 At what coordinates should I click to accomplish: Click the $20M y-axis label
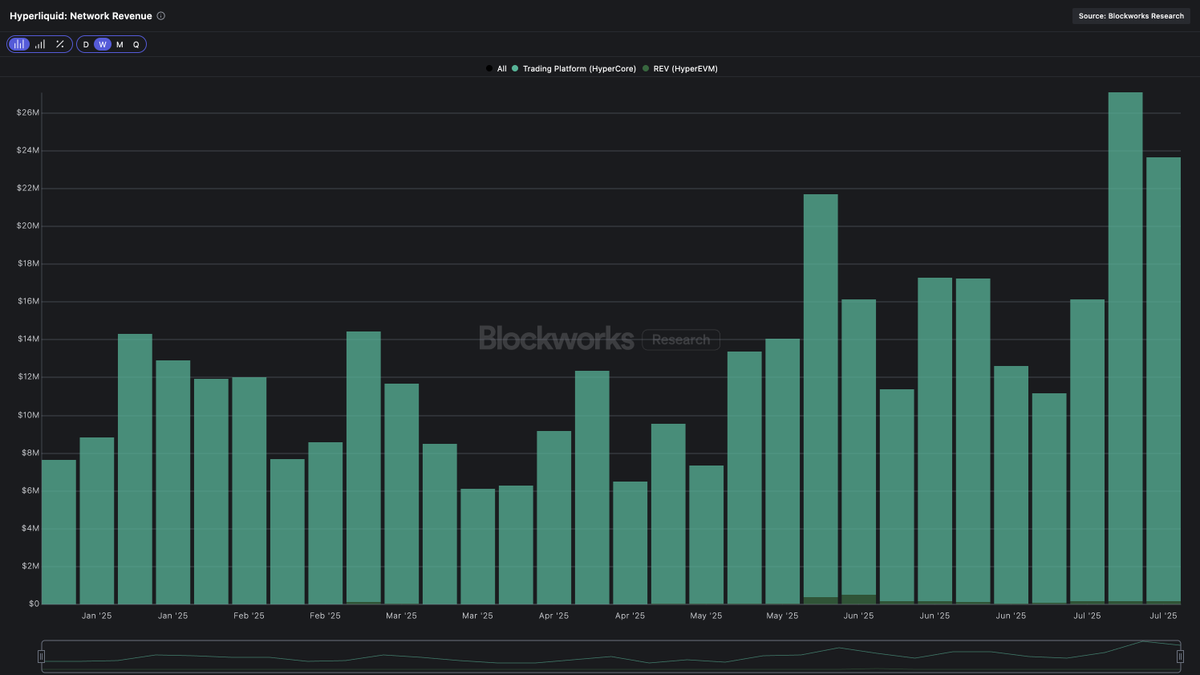pos(27,226)
